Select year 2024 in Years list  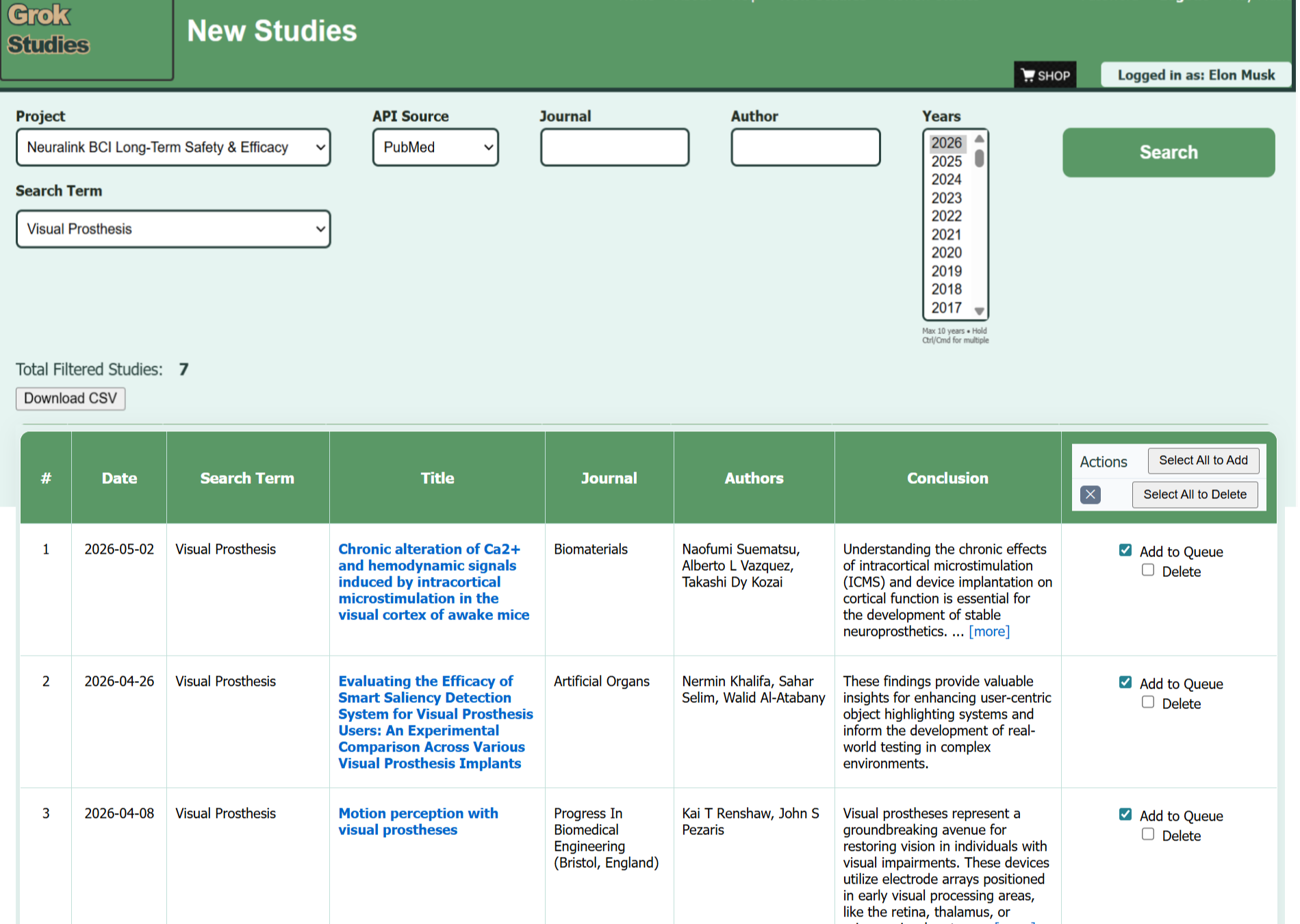click(x=947, y=179)
